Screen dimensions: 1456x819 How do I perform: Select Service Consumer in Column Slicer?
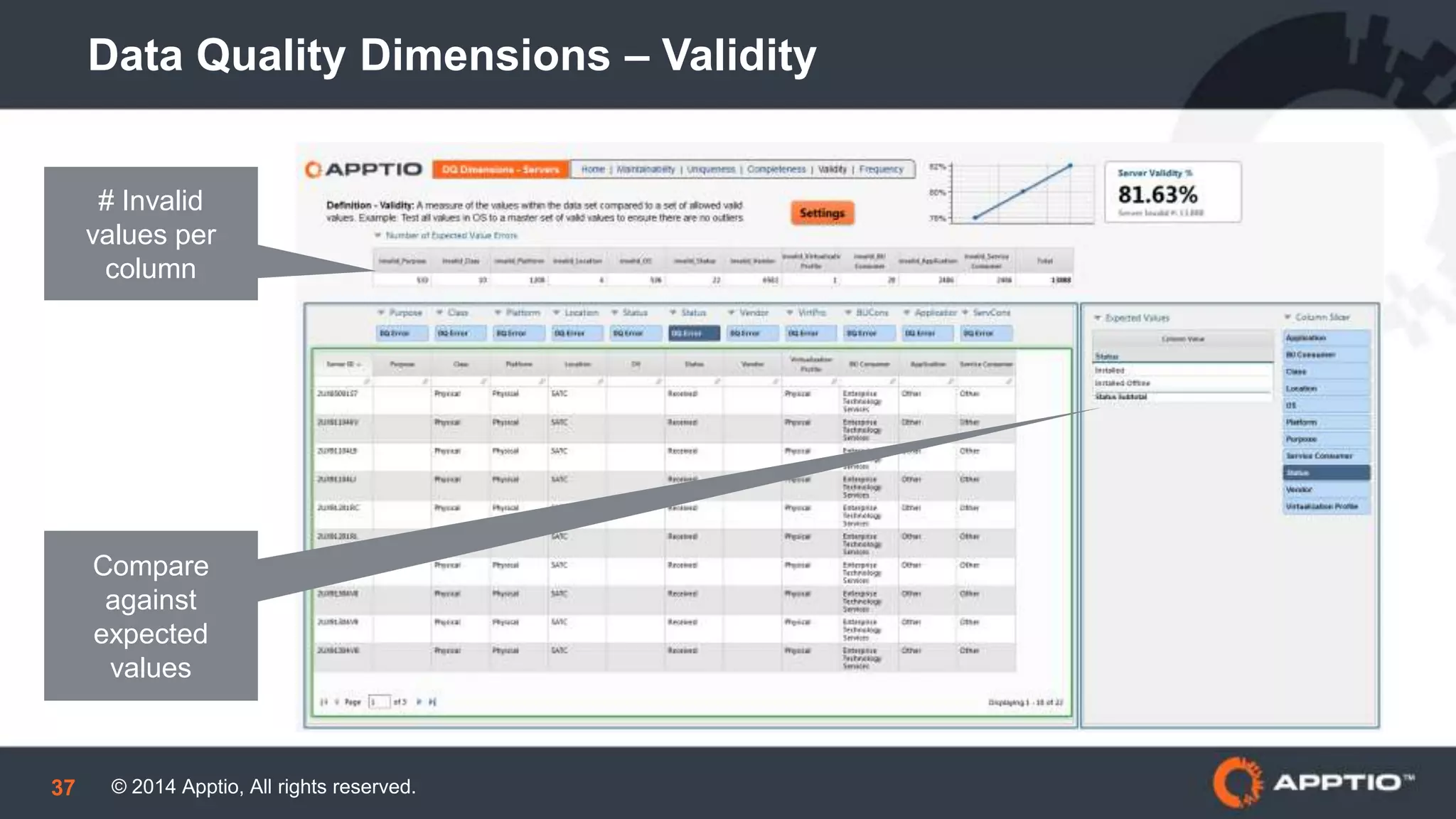1327,456
